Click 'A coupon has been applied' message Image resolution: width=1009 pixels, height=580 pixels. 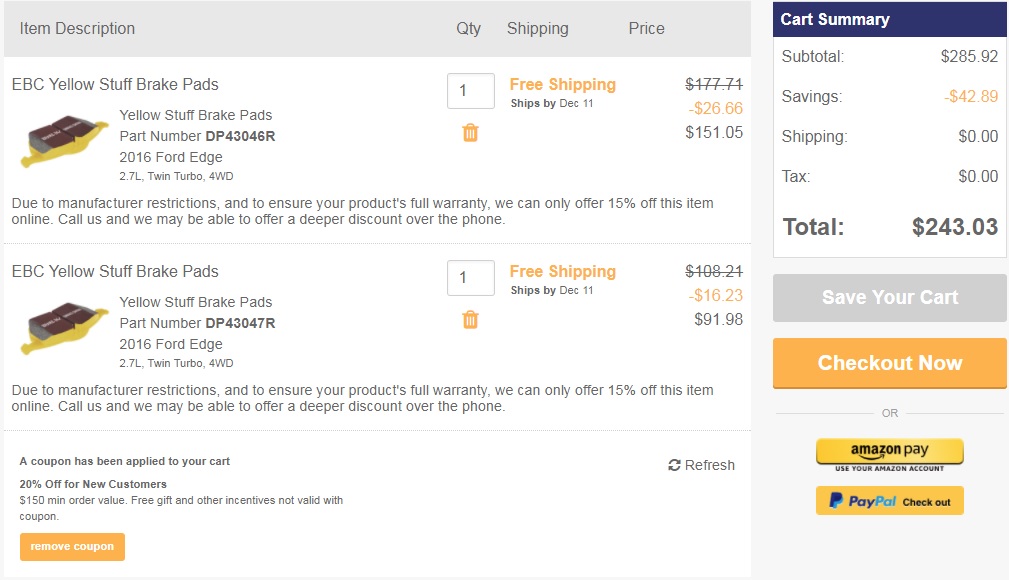pos(124,461)
